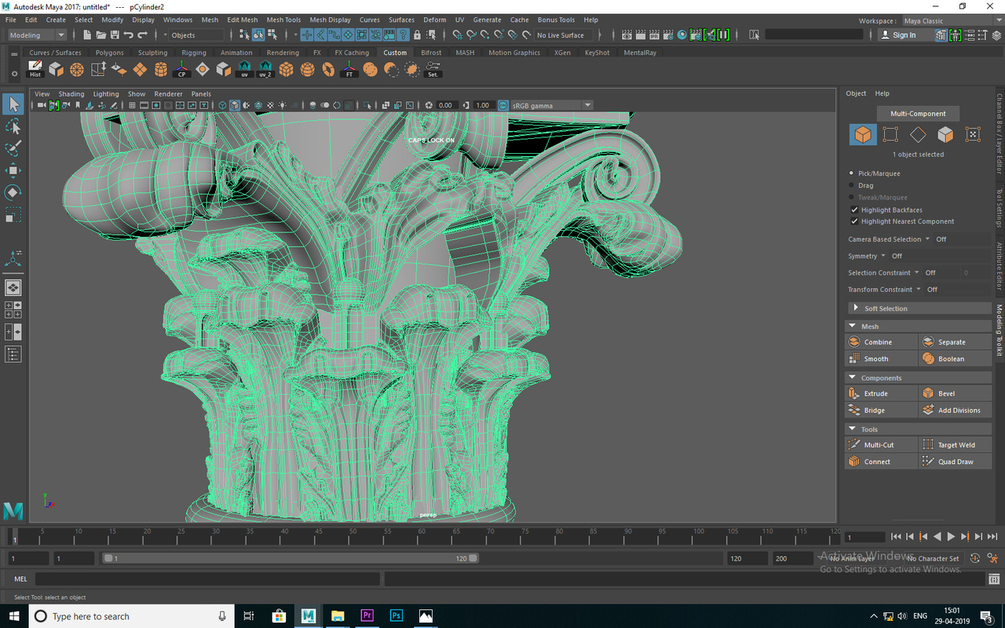Activate the Paint Selection brush tool
Viewport: 1005px width, 628px height.
point(13,149)
